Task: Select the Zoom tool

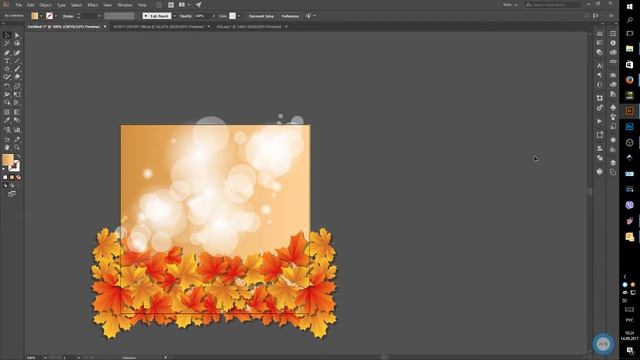Action: [x=17, y=147]
